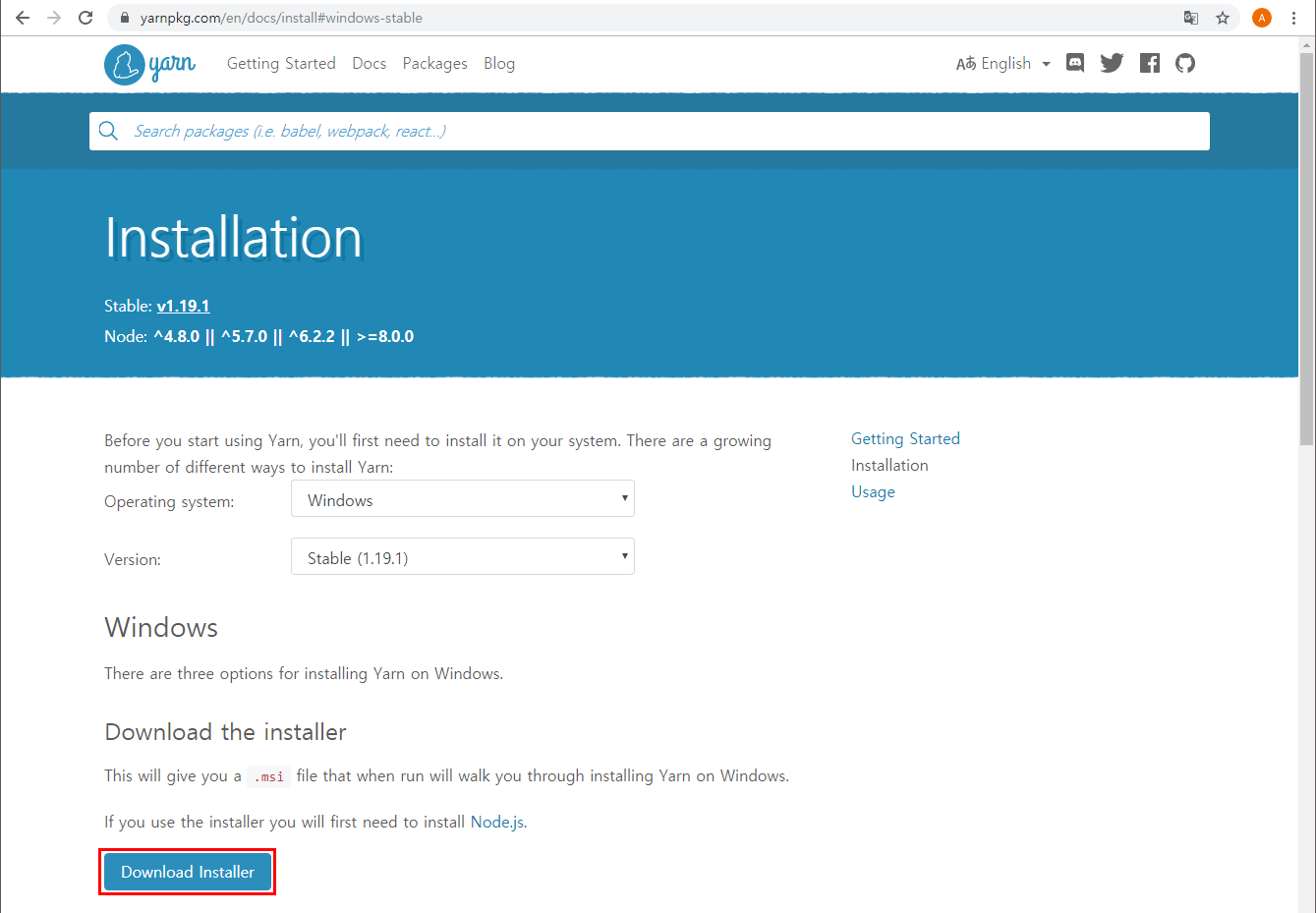
Task: Click the browser address bar URL
Action: tap(281, 18)
